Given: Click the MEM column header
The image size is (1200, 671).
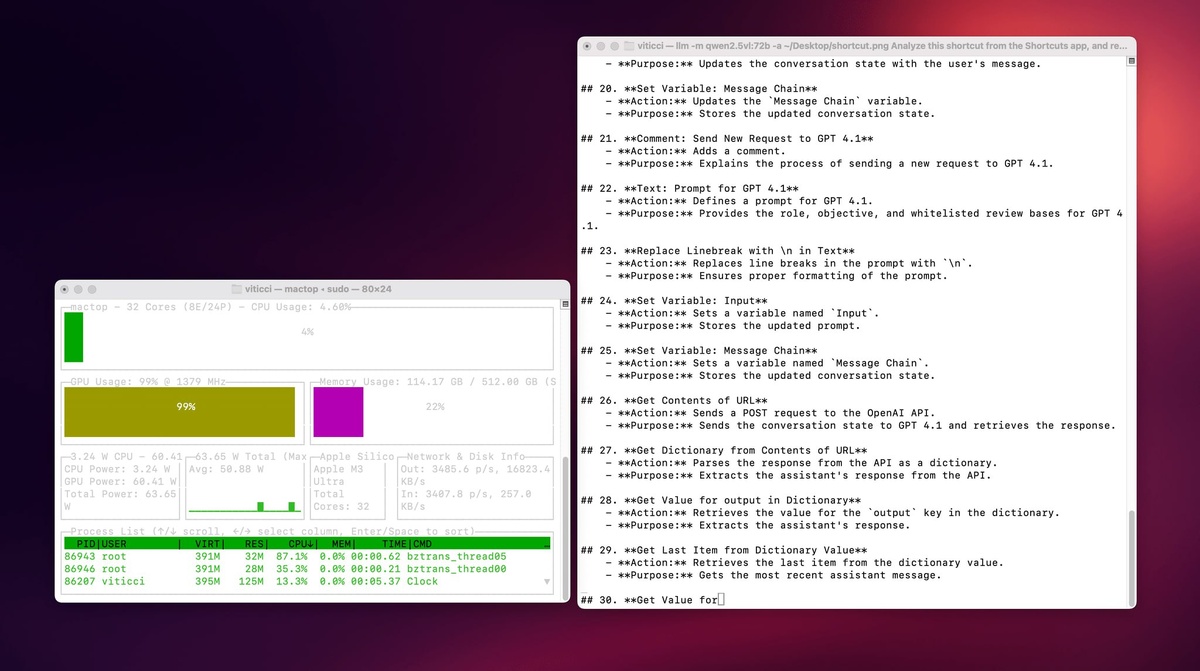Looking at the screenshot, I should [343, 544].
